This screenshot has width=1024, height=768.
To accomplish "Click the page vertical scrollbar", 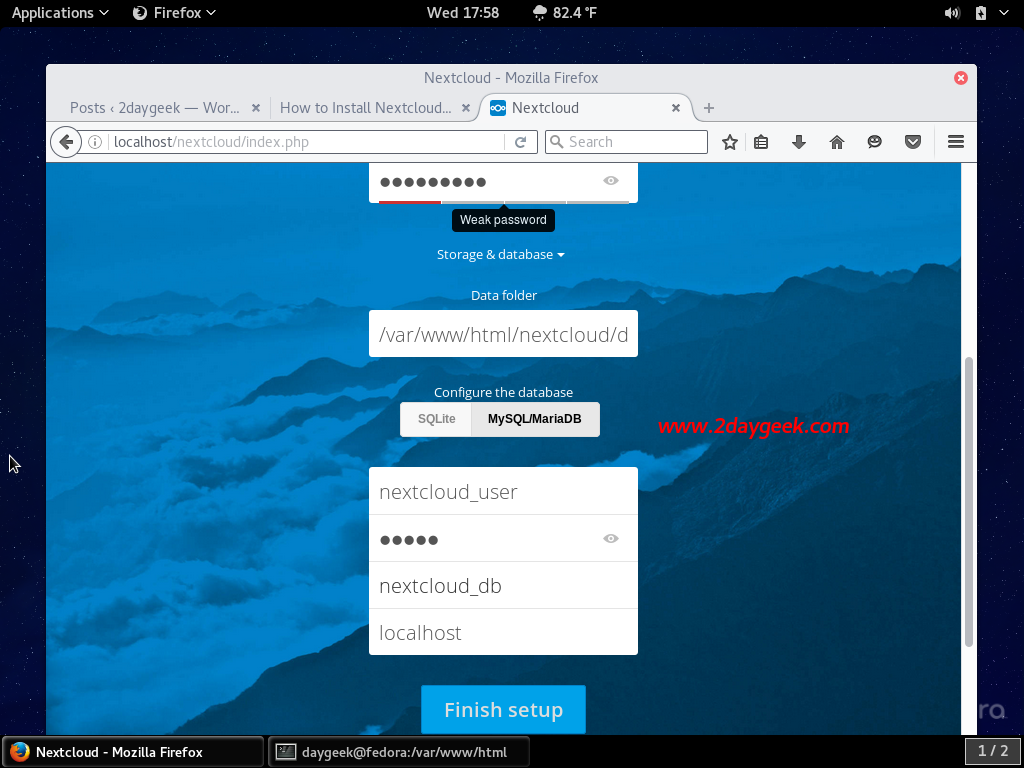I will [x=968, y=501].
